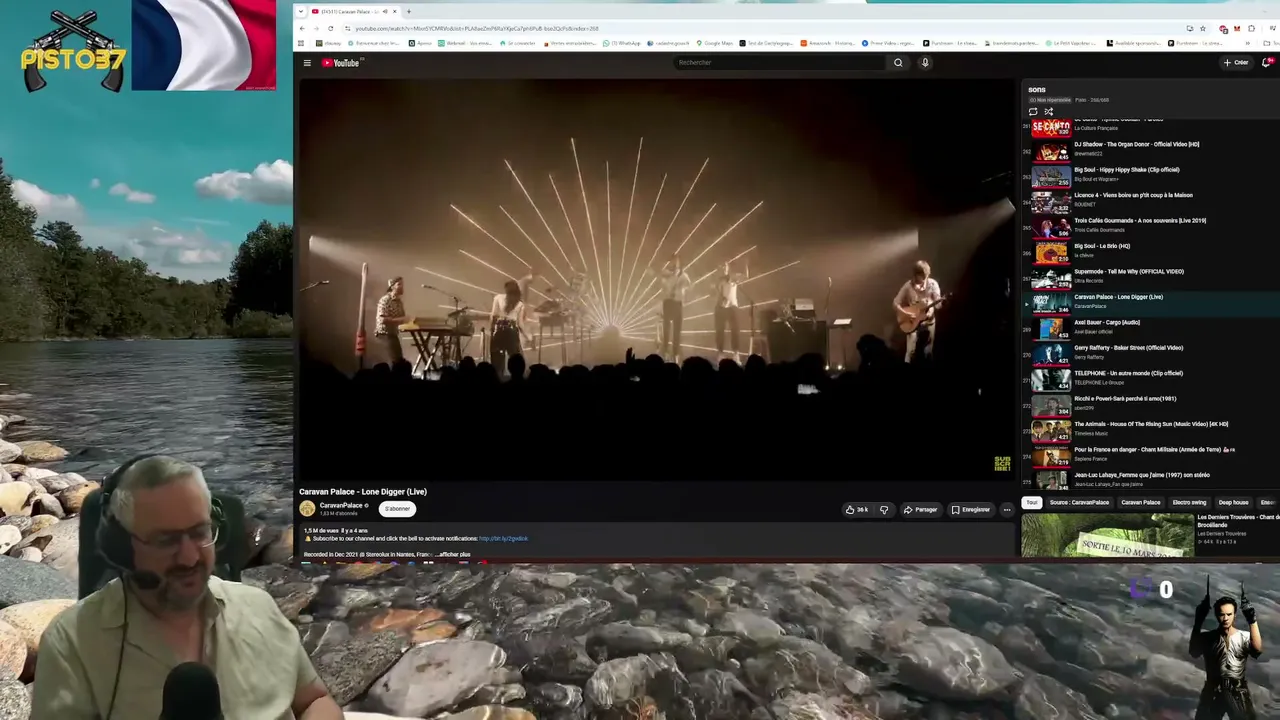Select the Electro swing chip
The height and width of the screenshot is (720, 1280).
pos(1190,502)
